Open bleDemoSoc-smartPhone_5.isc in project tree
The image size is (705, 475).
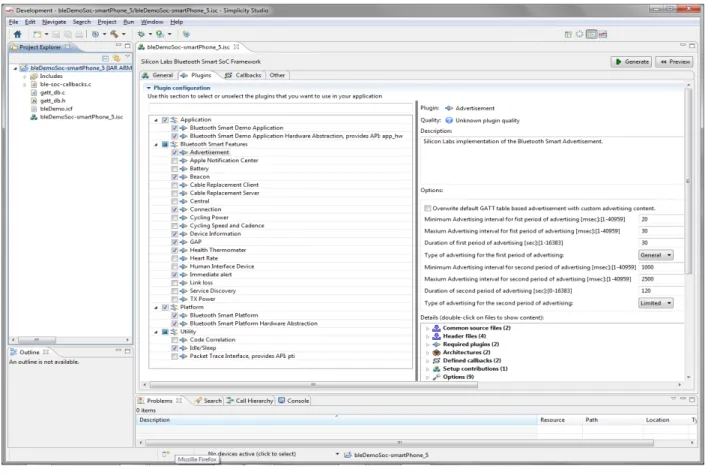click(81, 117)
